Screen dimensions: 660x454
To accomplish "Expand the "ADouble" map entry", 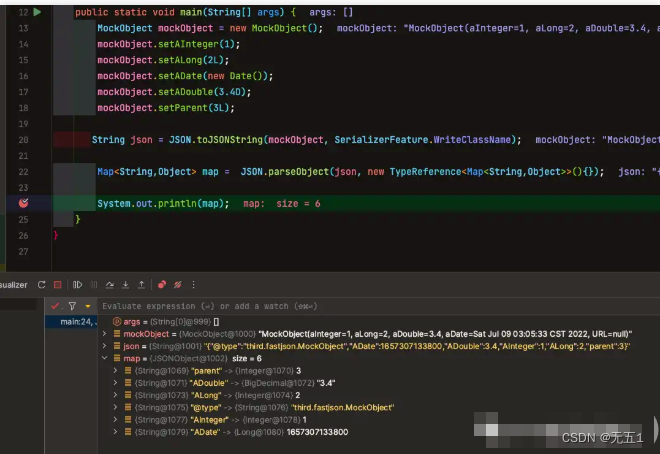I will [115, 382].
